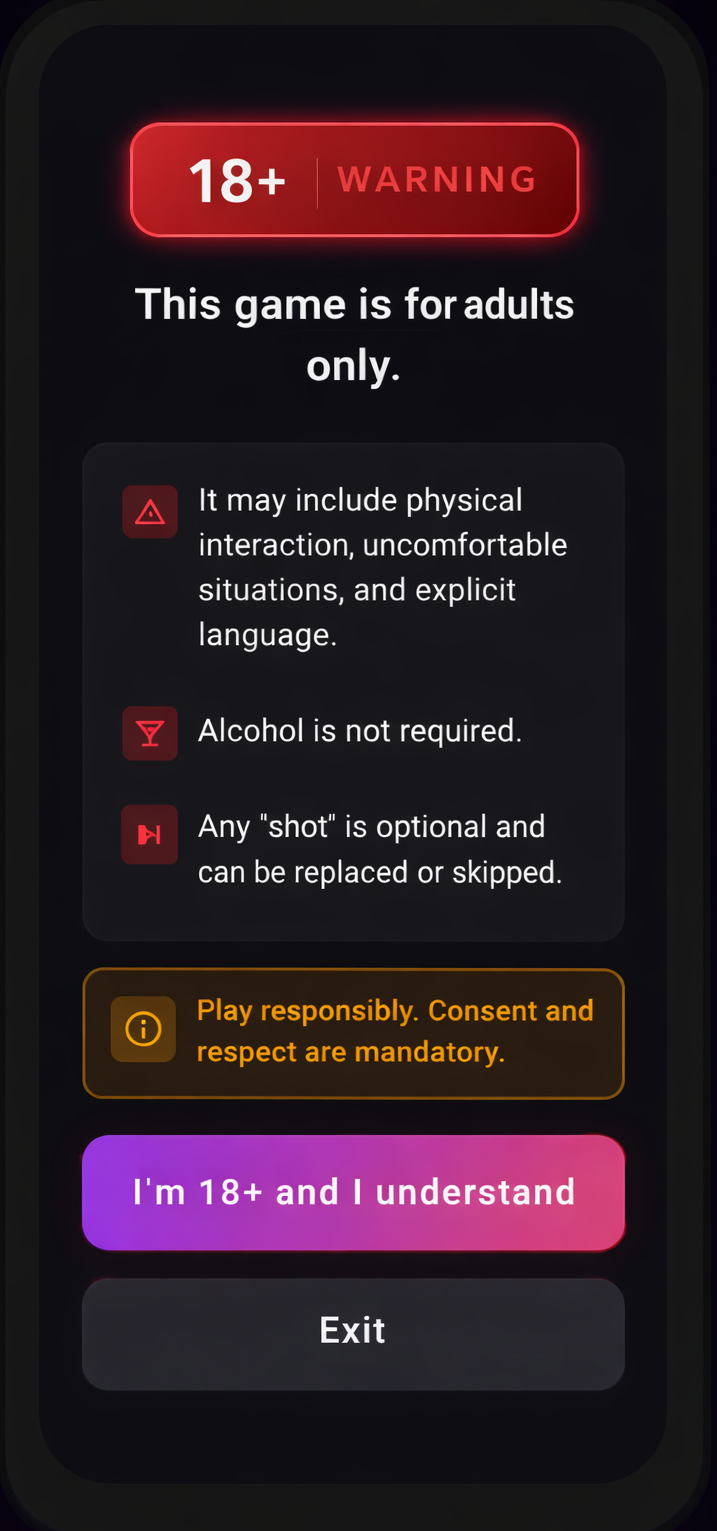Tap the text about replacing or skipping shots
717x1531 pixels.
[372, 848]
